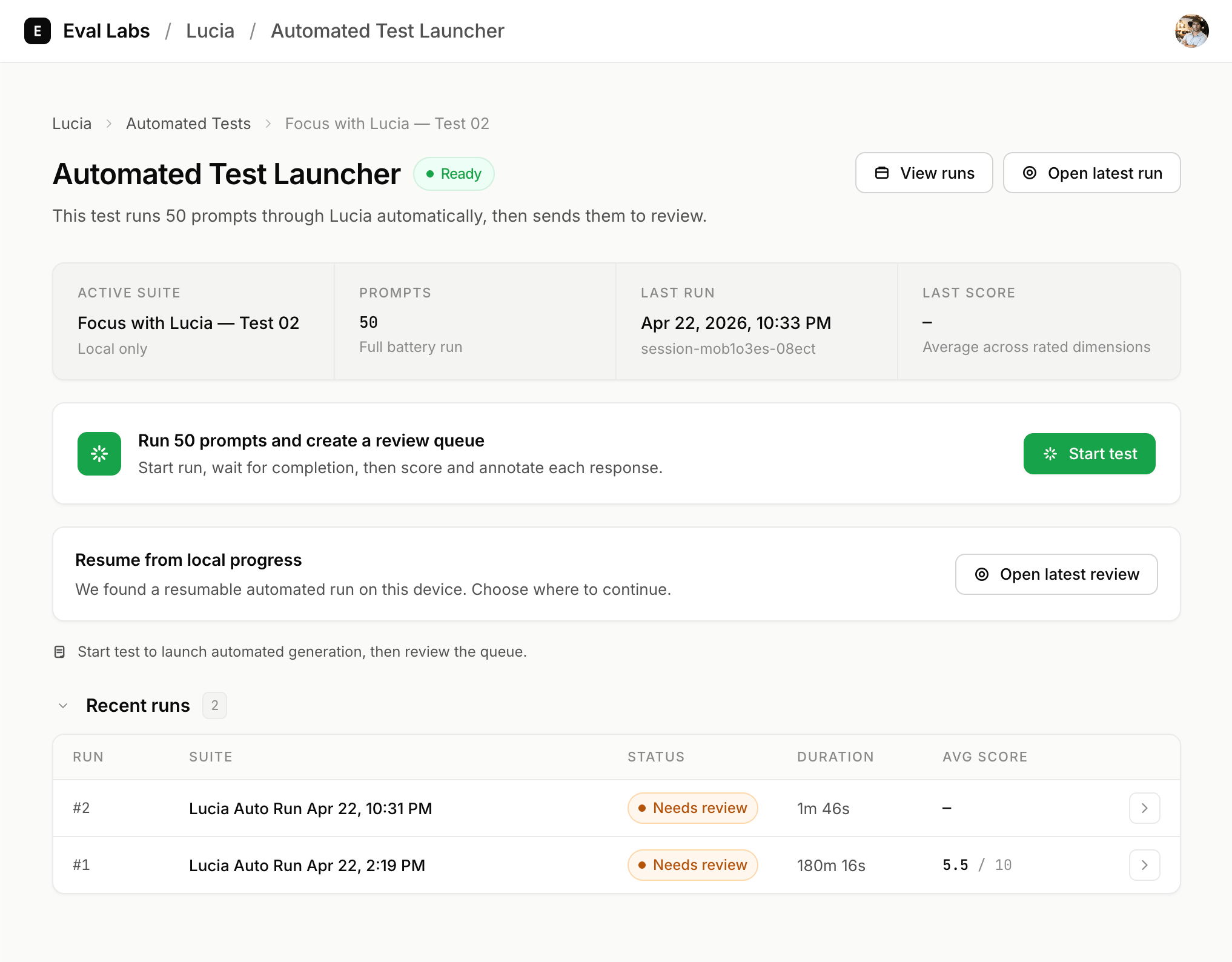Click the Prompts count 50

[x=369, y=322]
